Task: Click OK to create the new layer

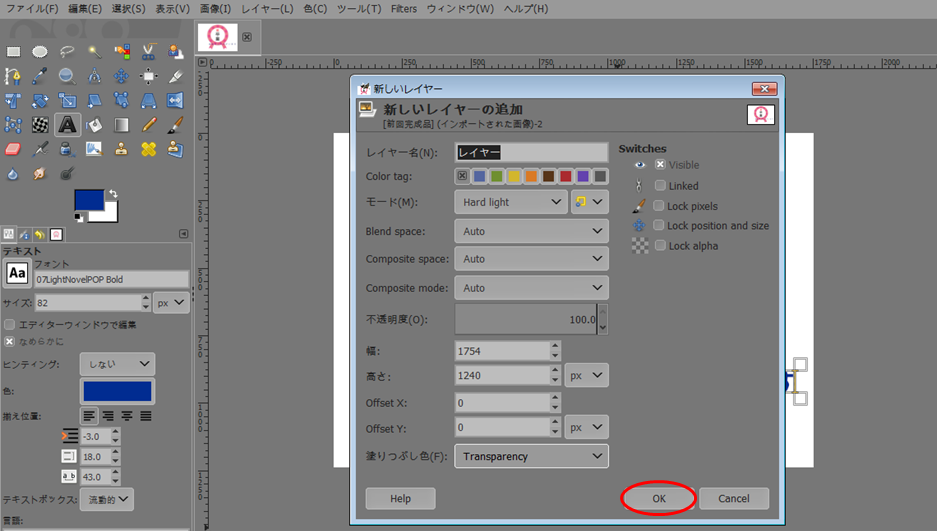Action: (x=659, y=499)
